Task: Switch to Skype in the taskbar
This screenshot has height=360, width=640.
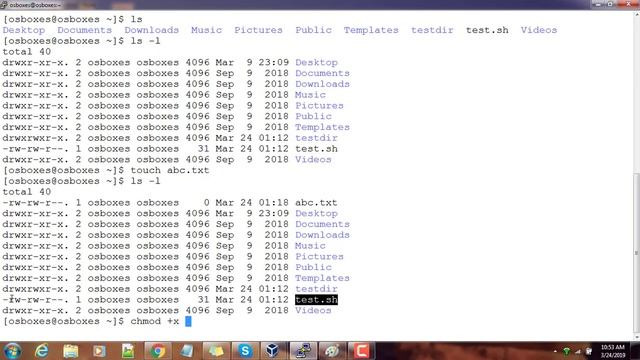Action: tap(245, 351)
